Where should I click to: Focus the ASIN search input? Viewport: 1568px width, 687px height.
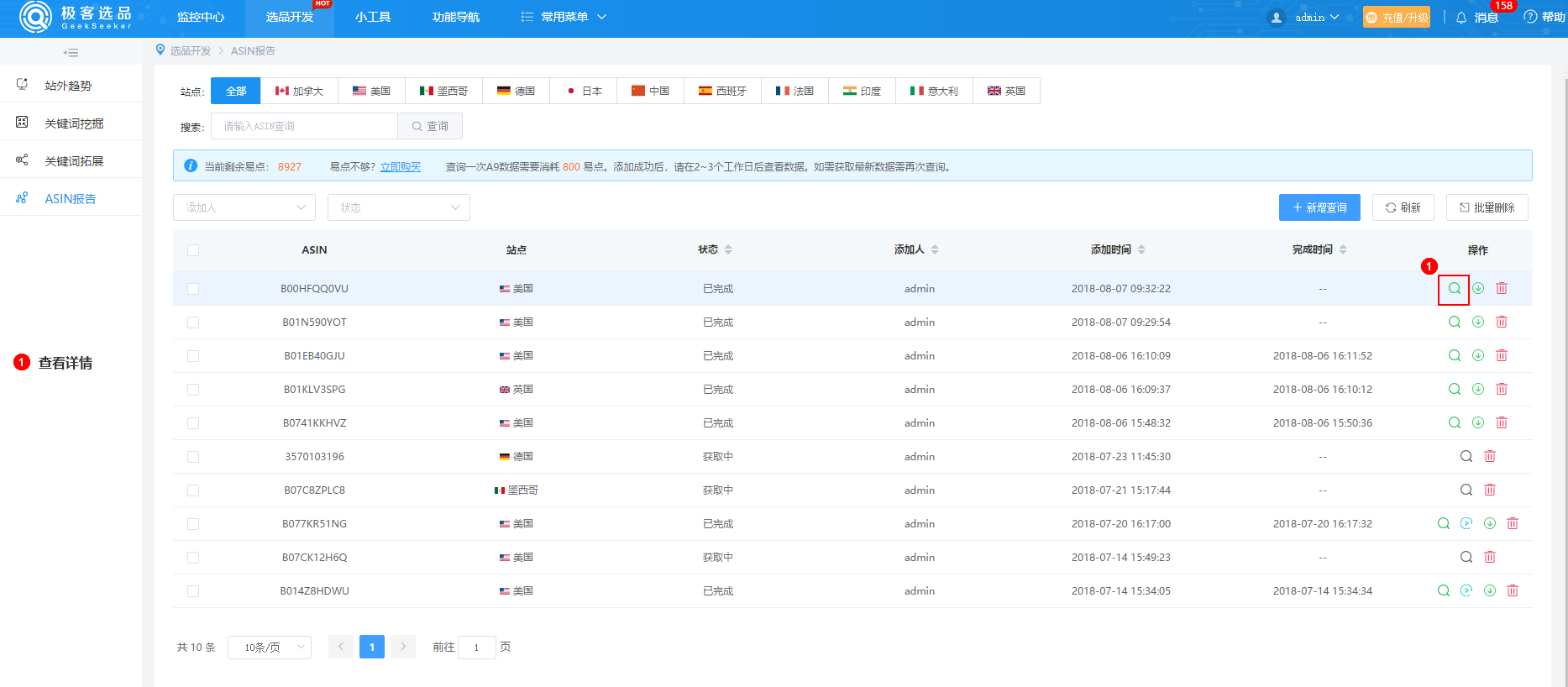point(304,126)
